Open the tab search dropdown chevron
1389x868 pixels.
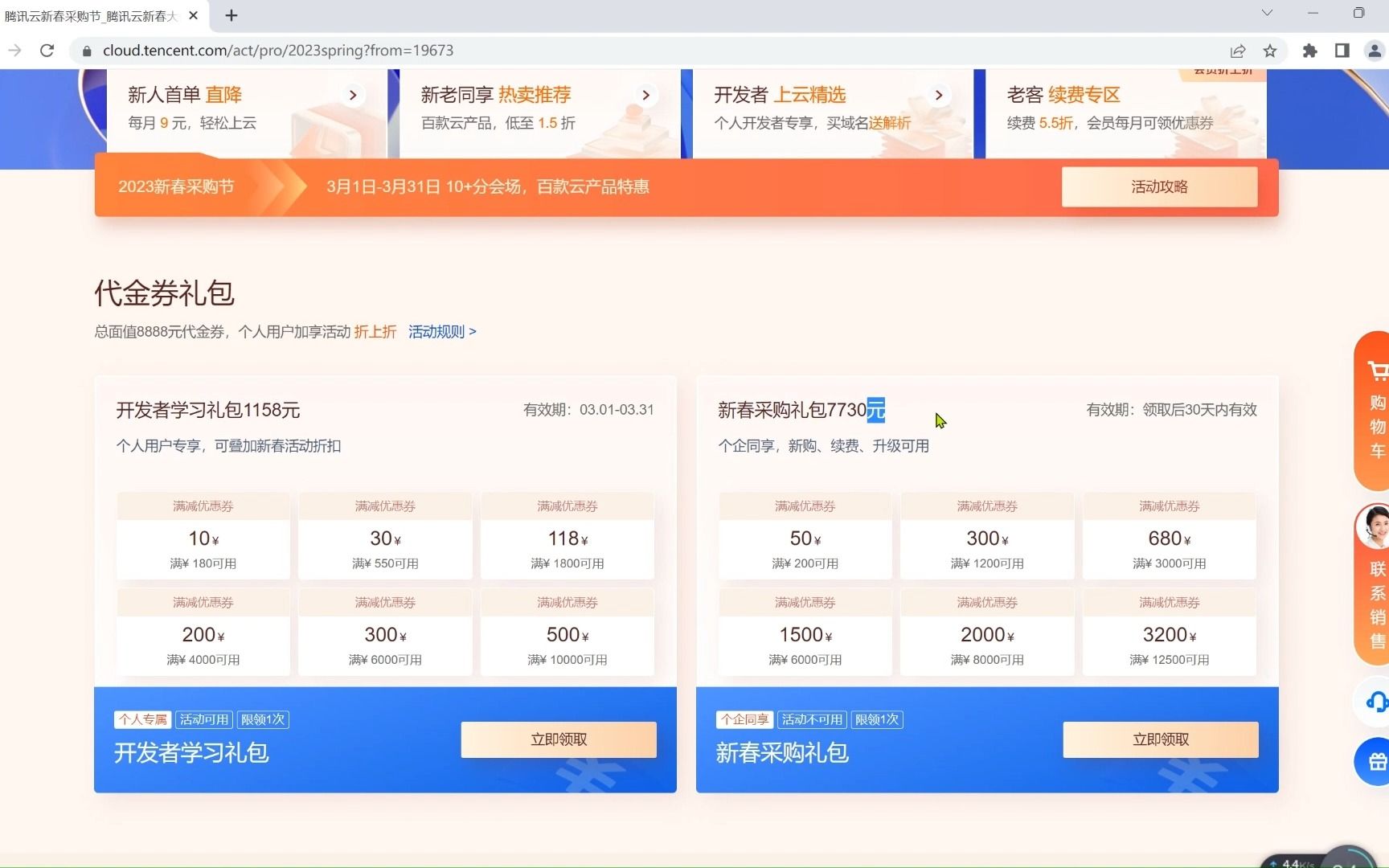click(1267, 13)
